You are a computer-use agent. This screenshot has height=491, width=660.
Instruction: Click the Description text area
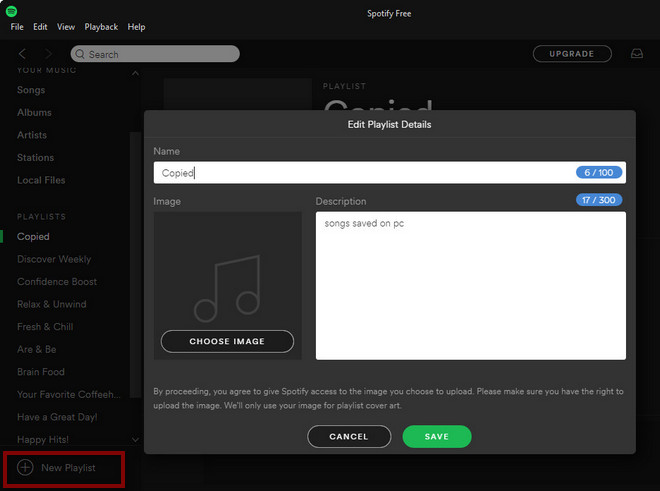[x=471, y=286]
